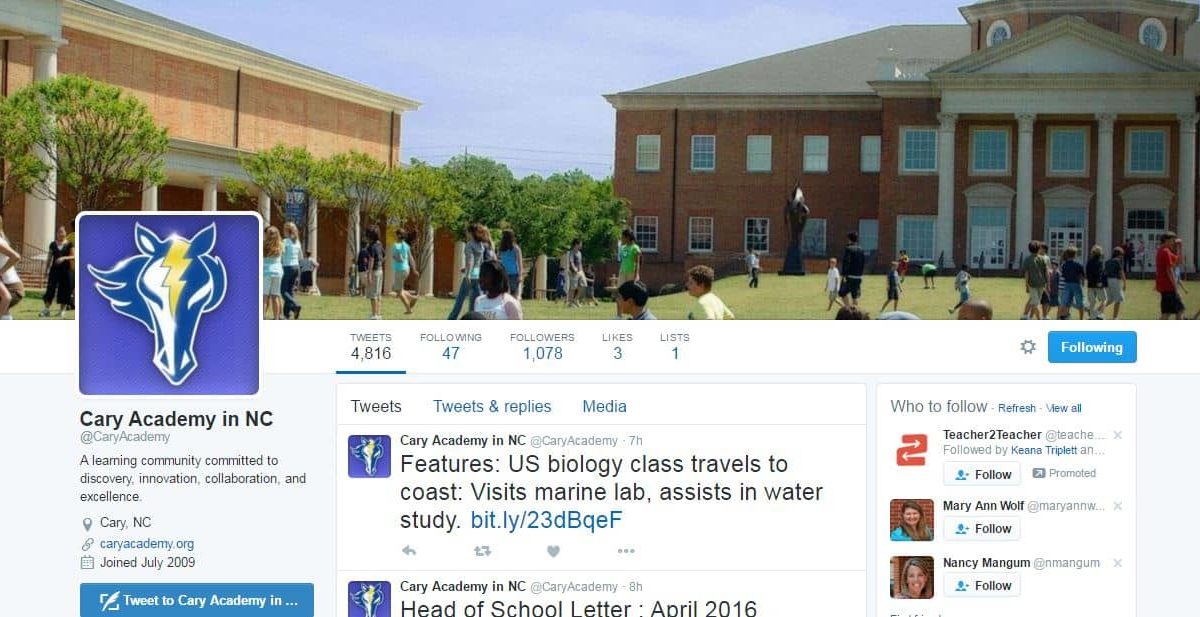This screenshot has width=1200, height=617.
Task: Dismiss the Teacher2Teacher follow suggestion
Action: (x=1118, y=435)
